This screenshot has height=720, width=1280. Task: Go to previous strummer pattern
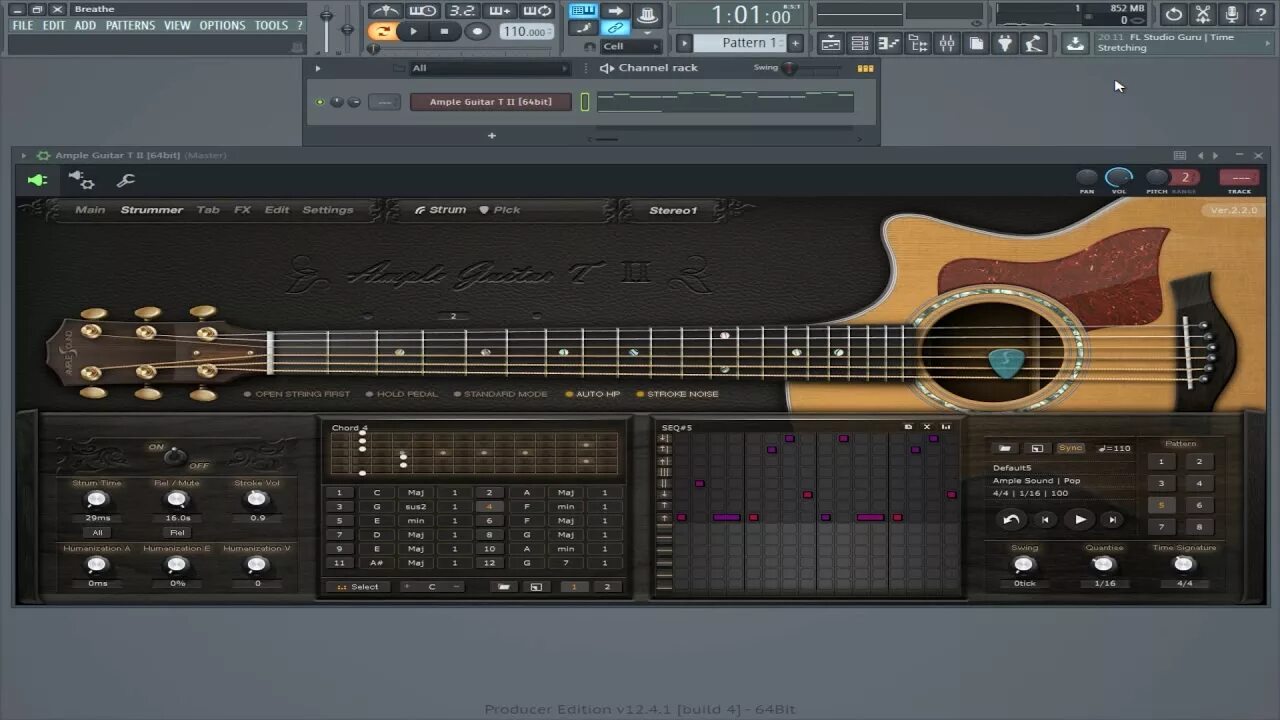coord(1045,519)
